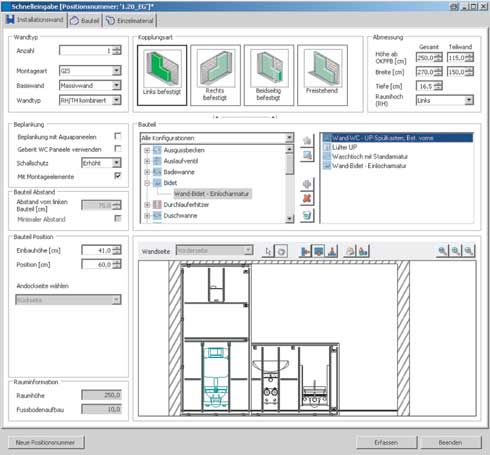Check 'Geberit WC Paneele verwenden'
This screenshot has width=490, height=455.
tap(117, 149)
